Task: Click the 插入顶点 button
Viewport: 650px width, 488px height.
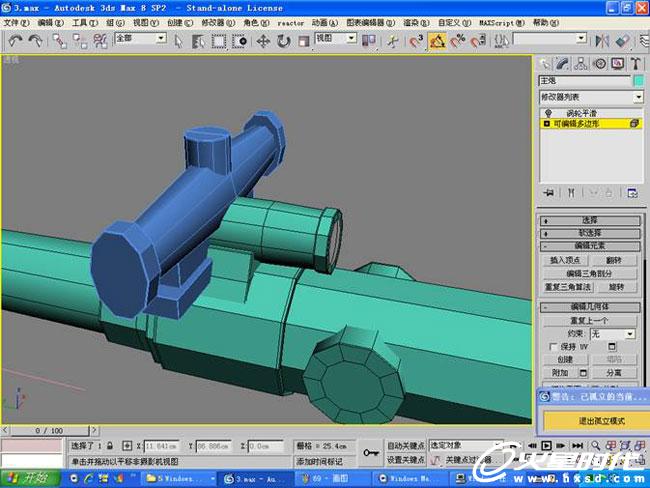Action: [x=565, y=260]
